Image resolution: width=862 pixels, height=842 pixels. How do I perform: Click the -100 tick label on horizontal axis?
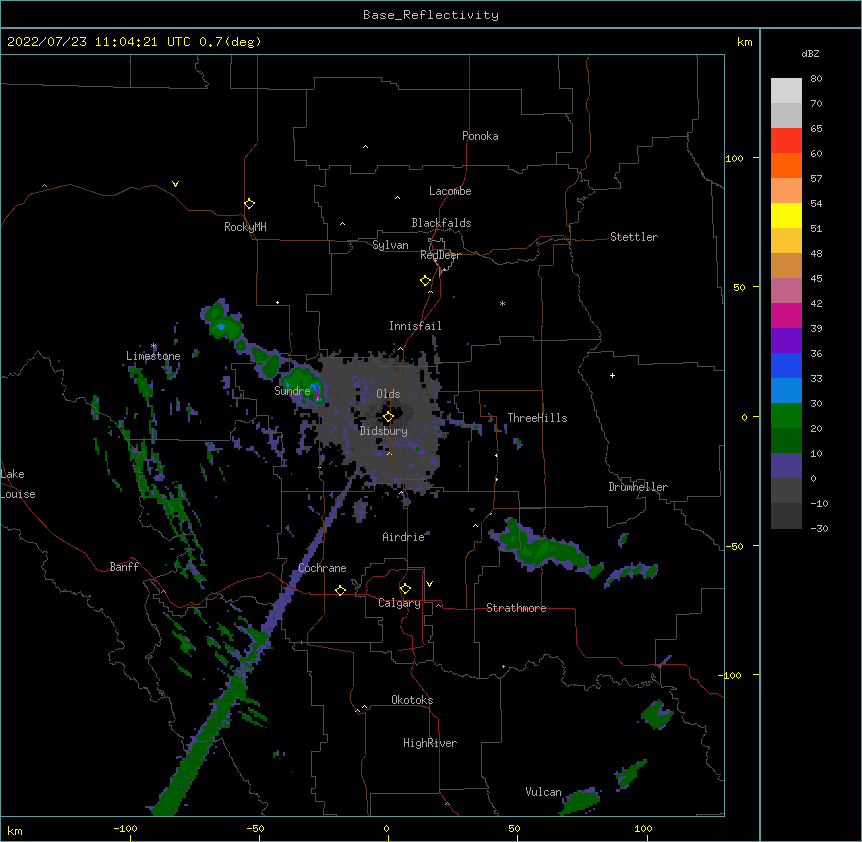click(x=125, y=828)
